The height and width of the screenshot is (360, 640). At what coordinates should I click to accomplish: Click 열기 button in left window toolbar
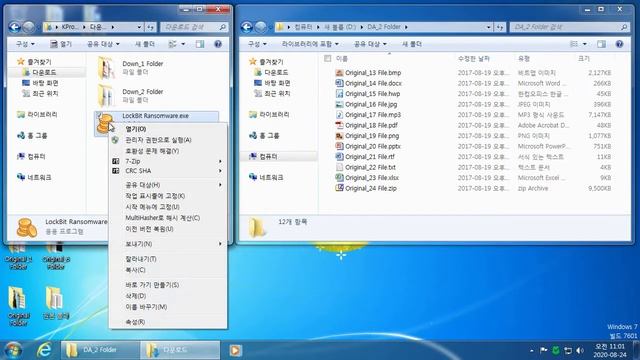[61, 44]
